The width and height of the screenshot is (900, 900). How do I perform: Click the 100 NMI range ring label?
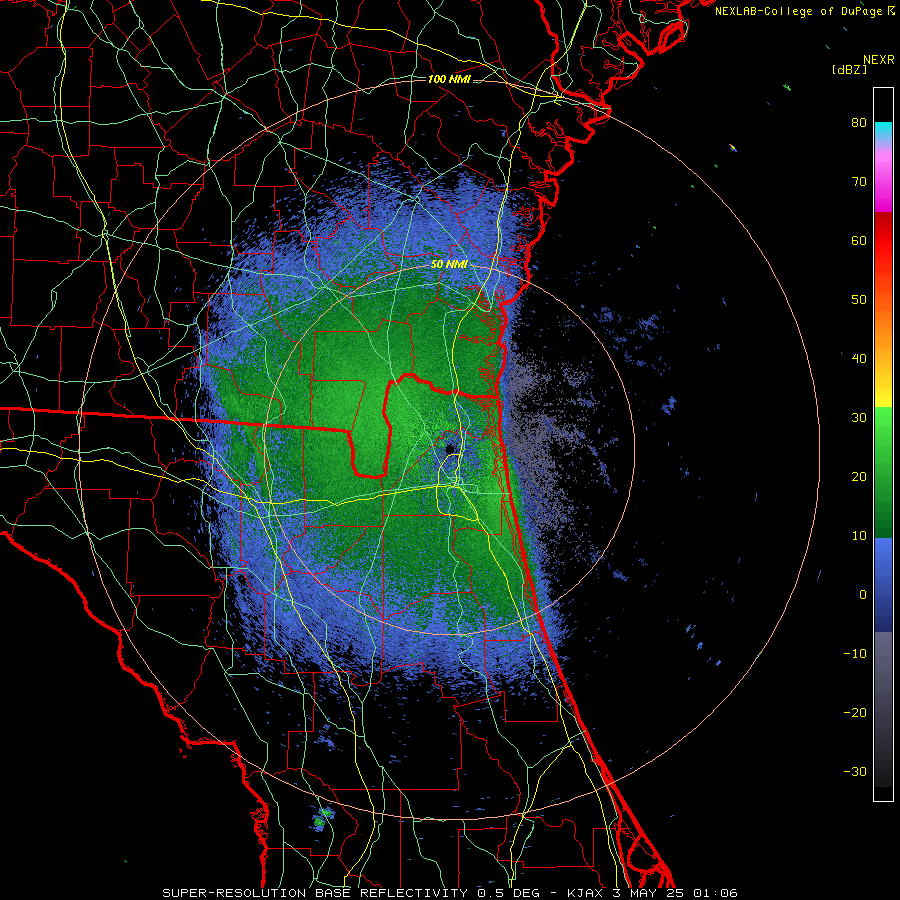pyautogui.click(x=449, y=79)
